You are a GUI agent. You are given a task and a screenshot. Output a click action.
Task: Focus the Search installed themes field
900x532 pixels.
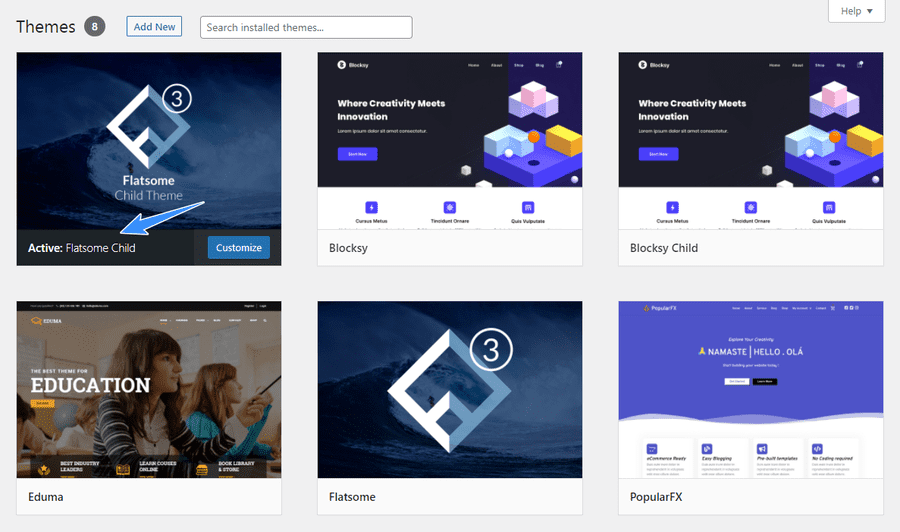306,27
